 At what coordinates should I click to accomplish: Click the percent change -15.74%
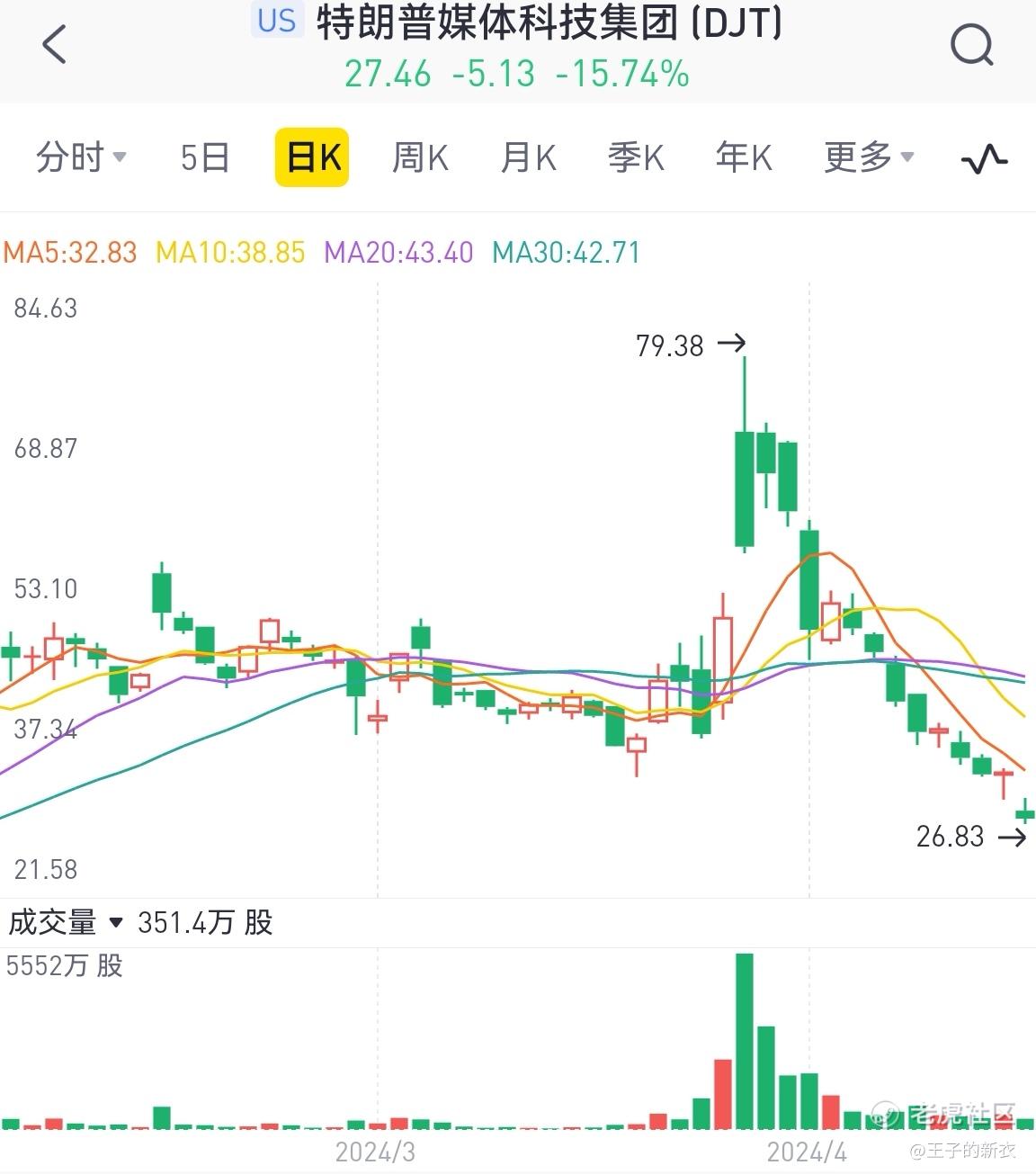(622, 74)
